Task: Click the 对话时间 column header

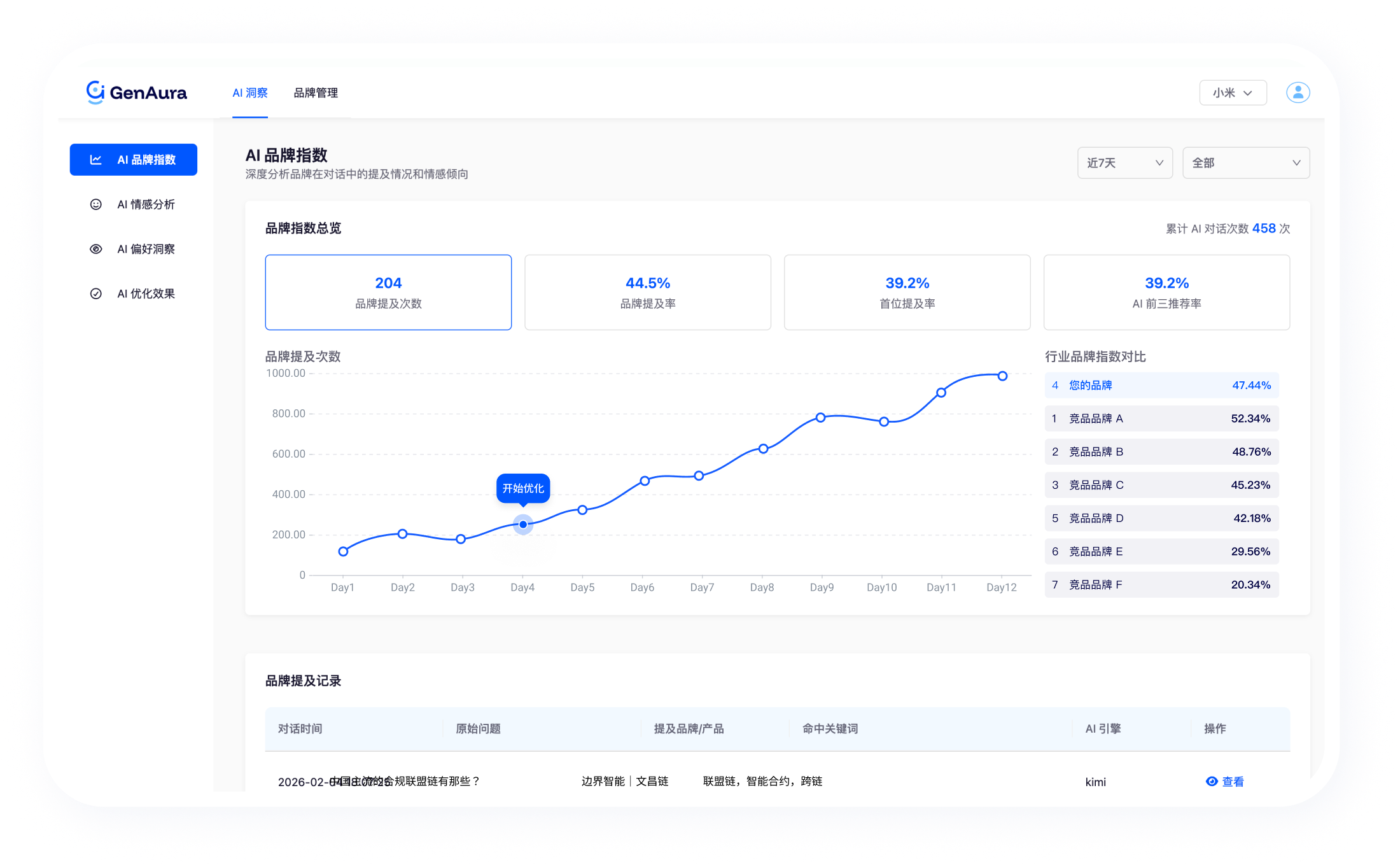Action: pyautogui.click(x=300, y=729)
